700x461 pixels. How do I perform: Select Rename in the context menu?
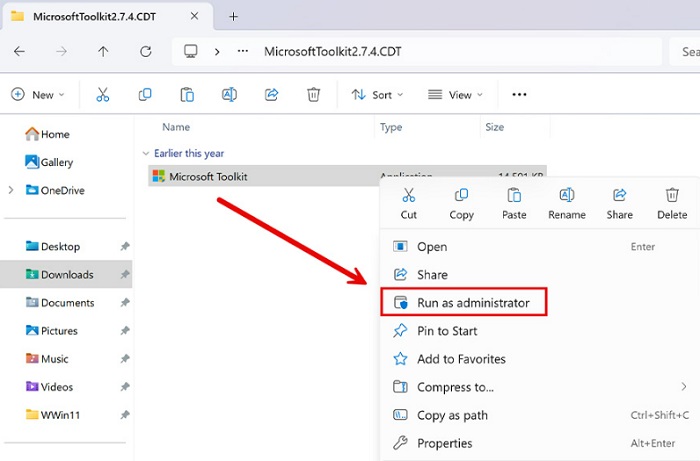click(x=567, y=204)
